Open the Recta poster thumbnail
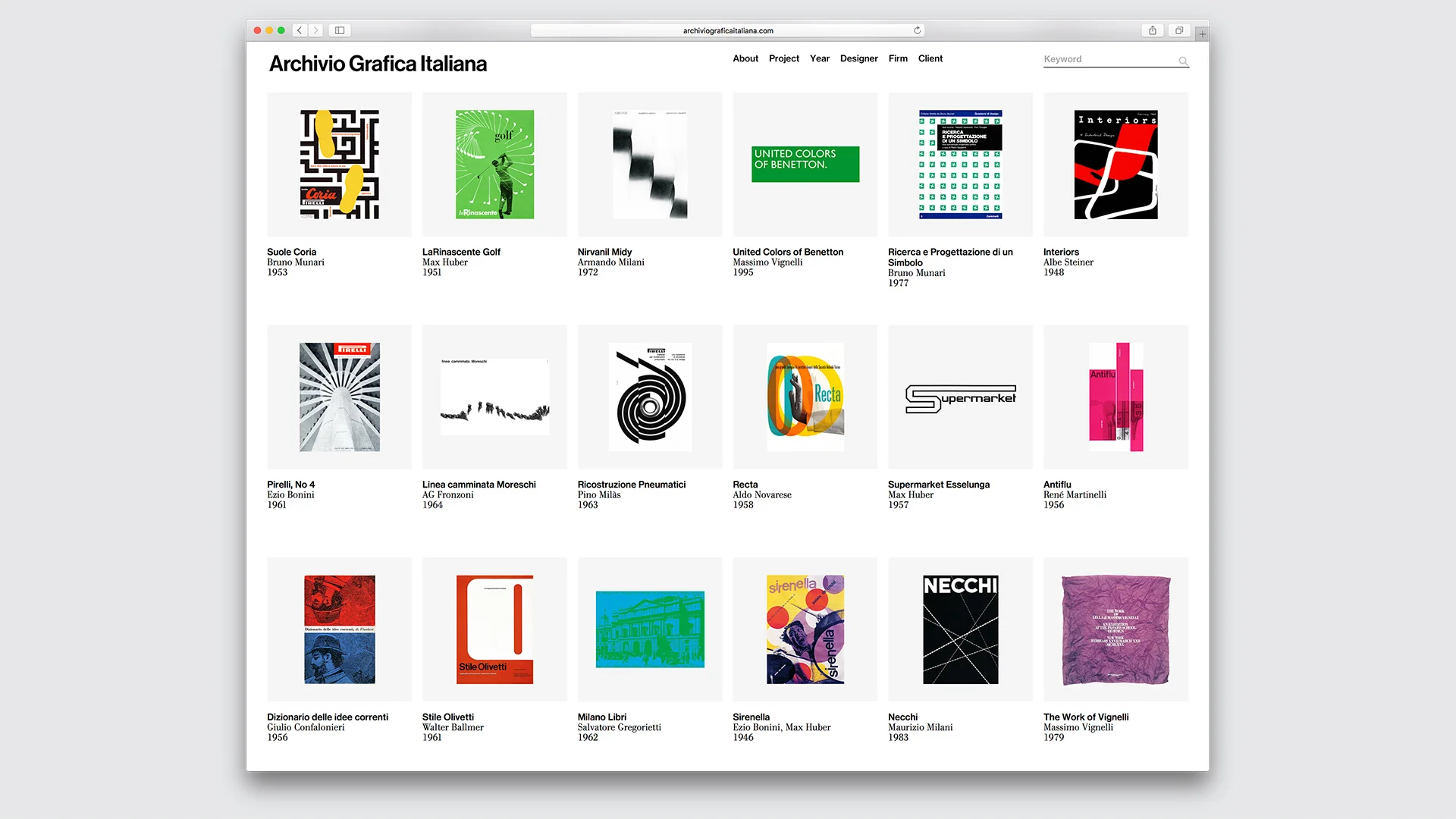 tap(805, 397)
